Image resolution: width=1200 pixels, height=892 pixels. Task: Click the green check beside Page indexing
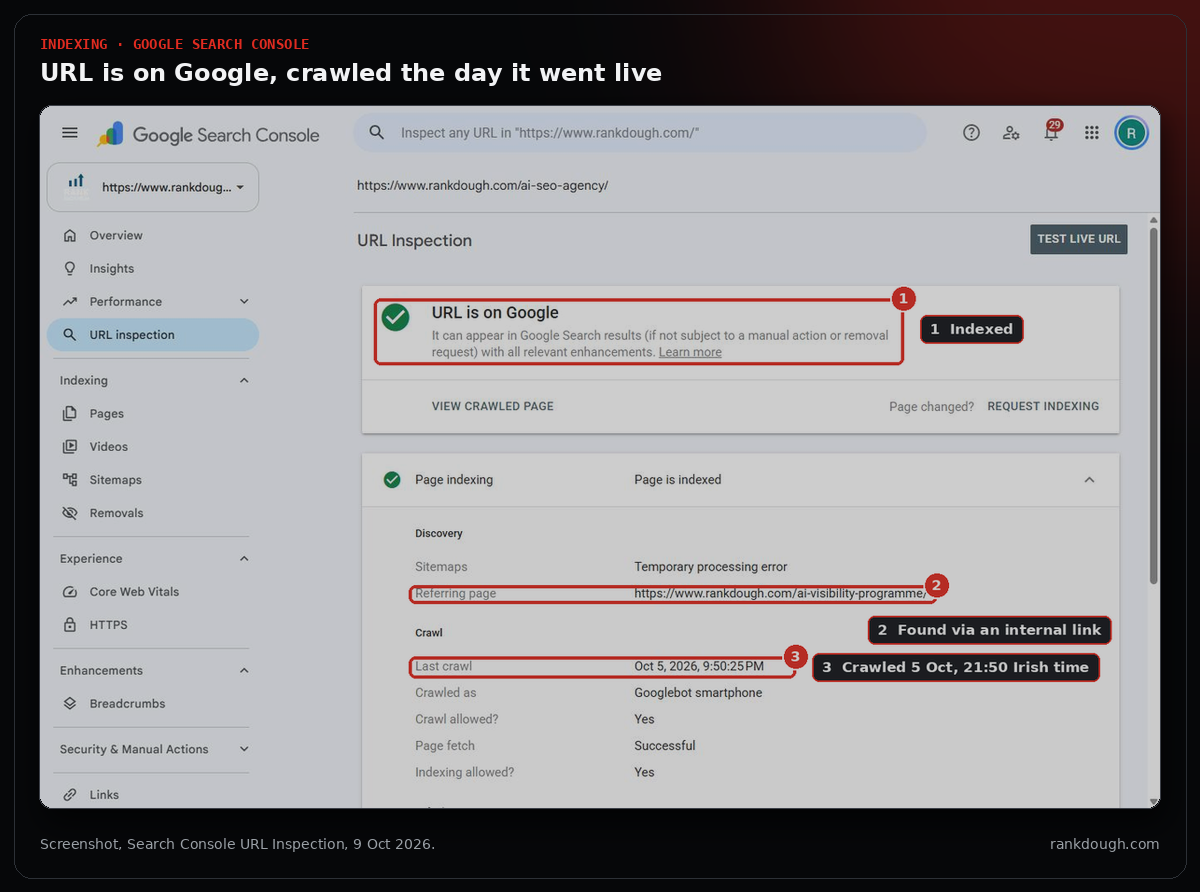coord(392,480)
